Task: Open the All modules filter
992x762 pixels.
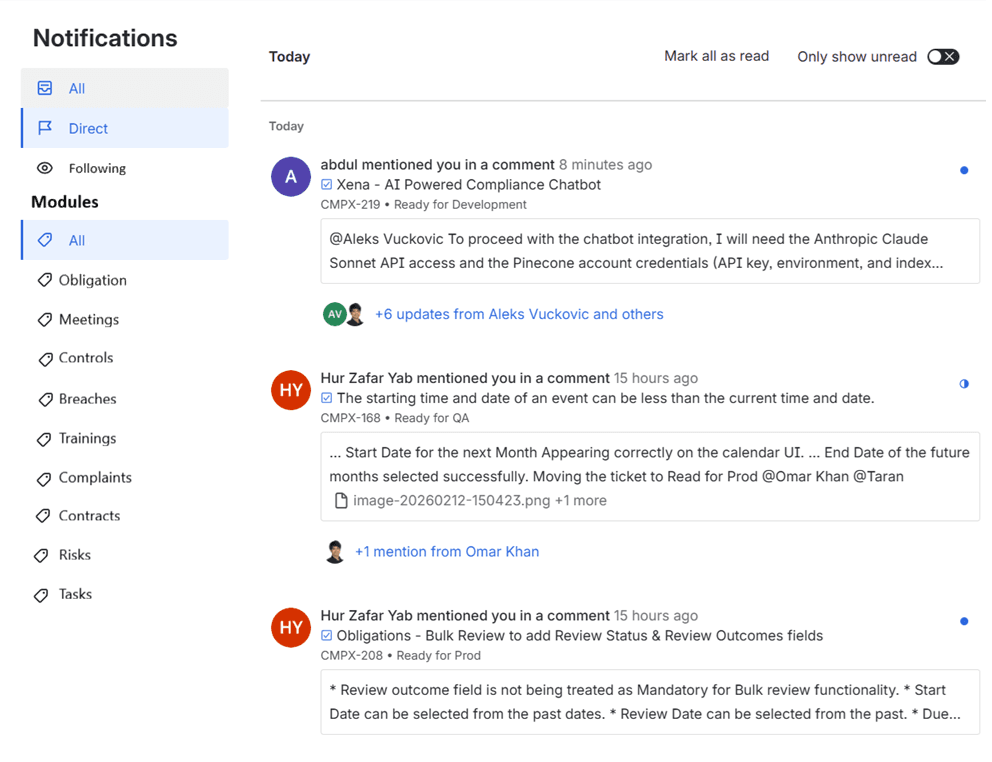Action: point(125,240)
